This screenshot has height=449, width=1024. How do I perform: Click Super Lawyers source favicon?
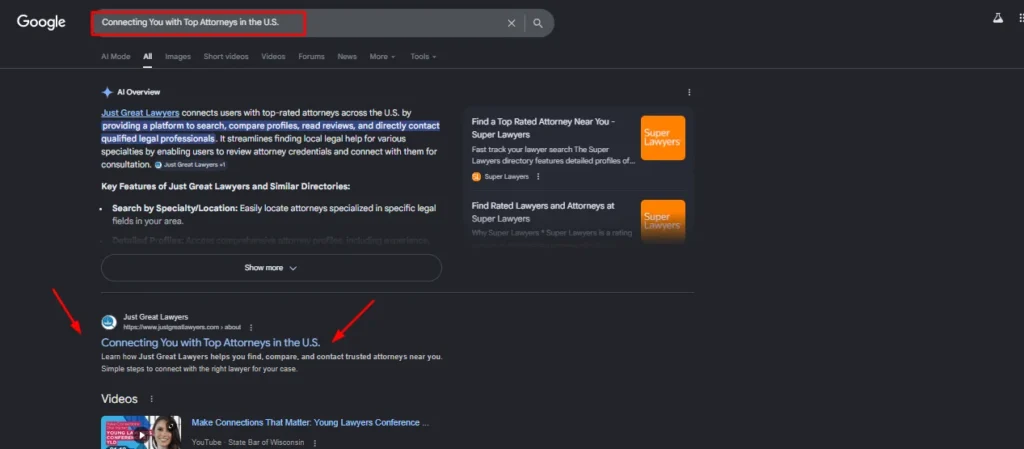(476, 177)
